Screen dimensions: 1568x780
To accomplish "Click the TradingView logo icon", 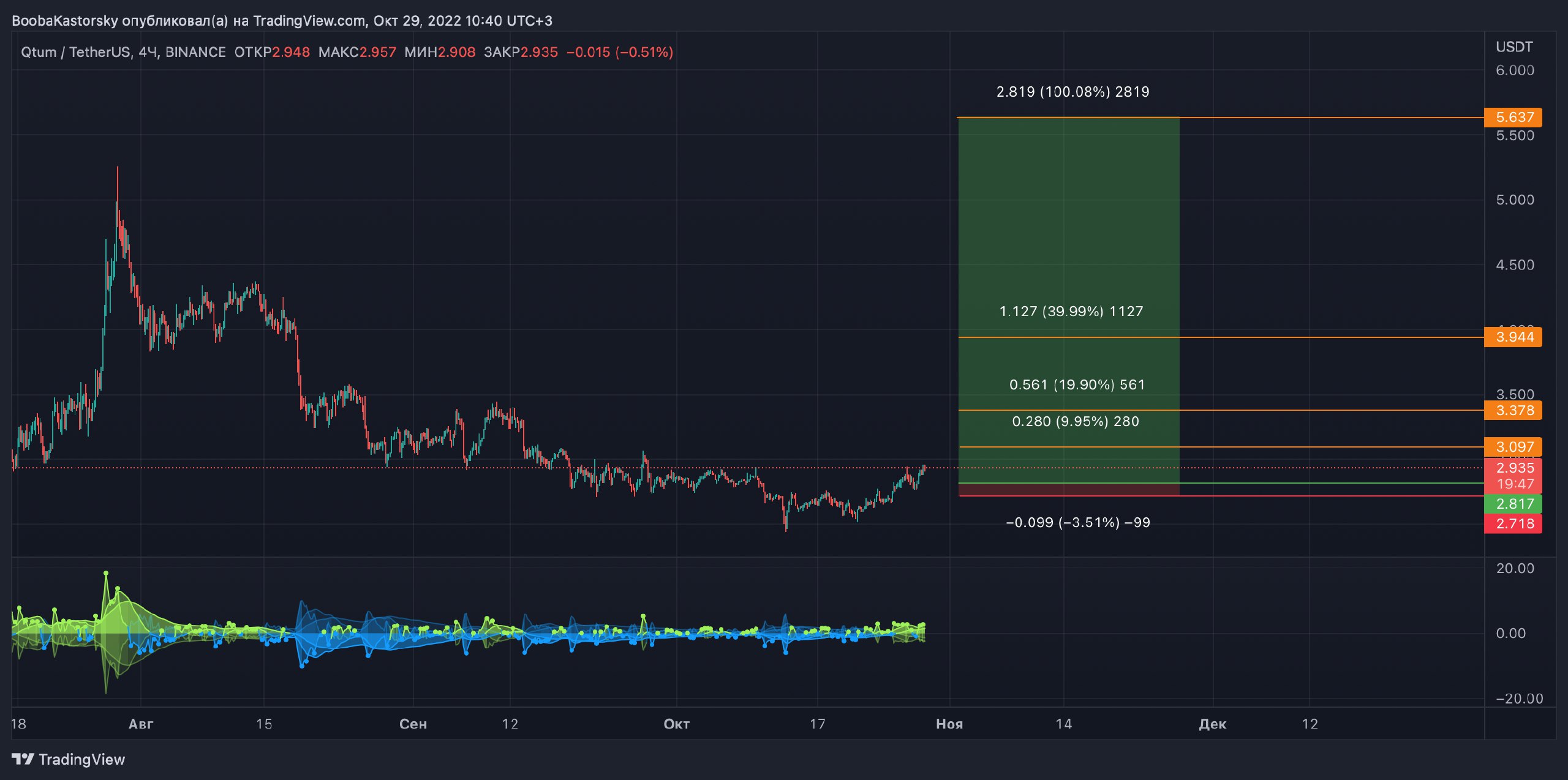I will pyautogui.click(x=23, y=759).
